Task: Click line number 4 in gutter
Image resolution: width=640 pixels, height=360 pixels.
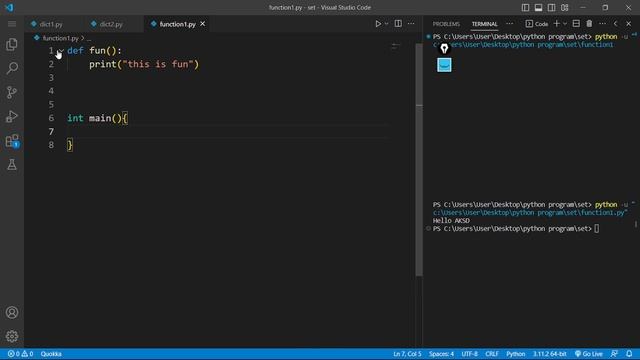Action: pyautogui.click(x=51, y=91)
